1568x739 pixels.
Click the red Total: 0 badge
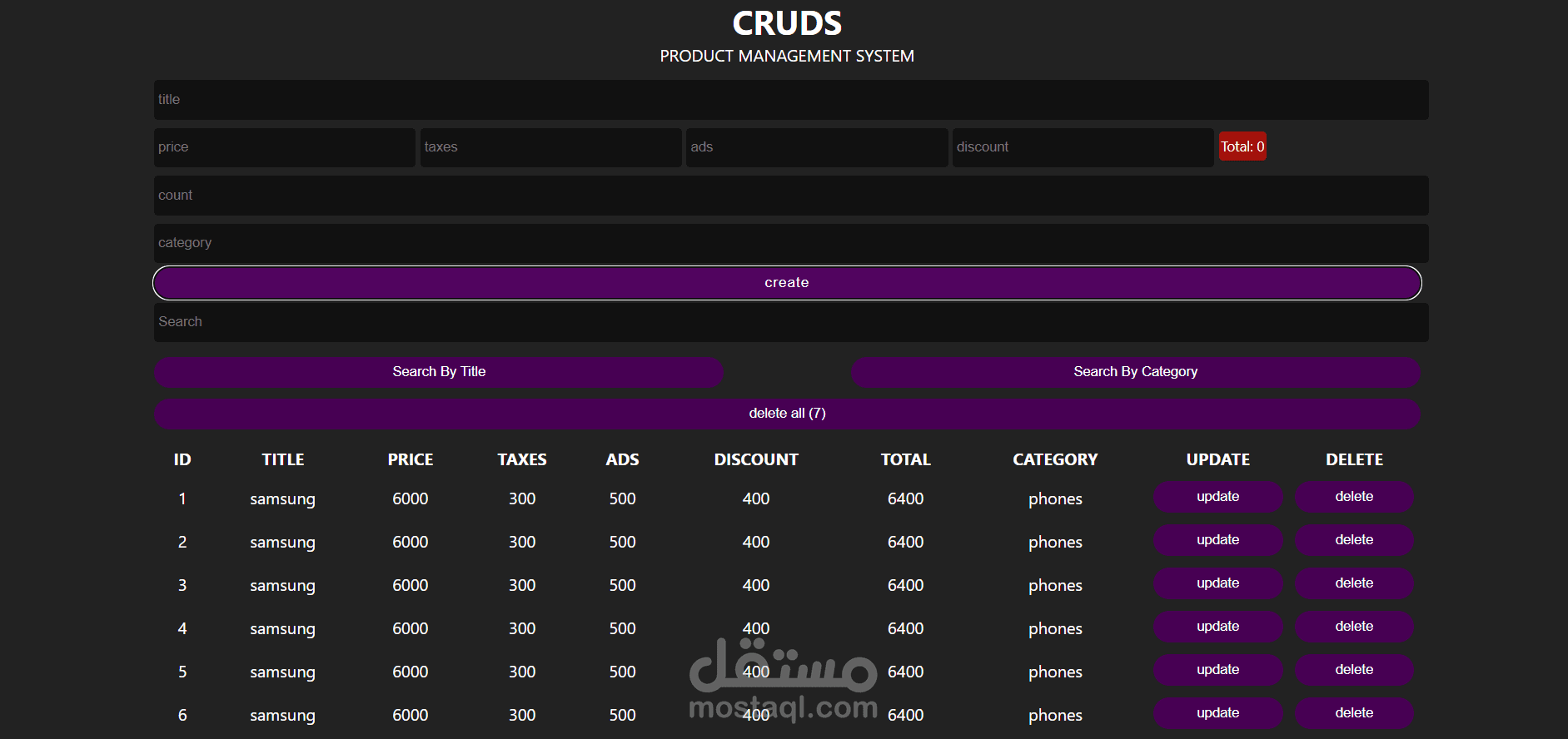[1242, 146]
